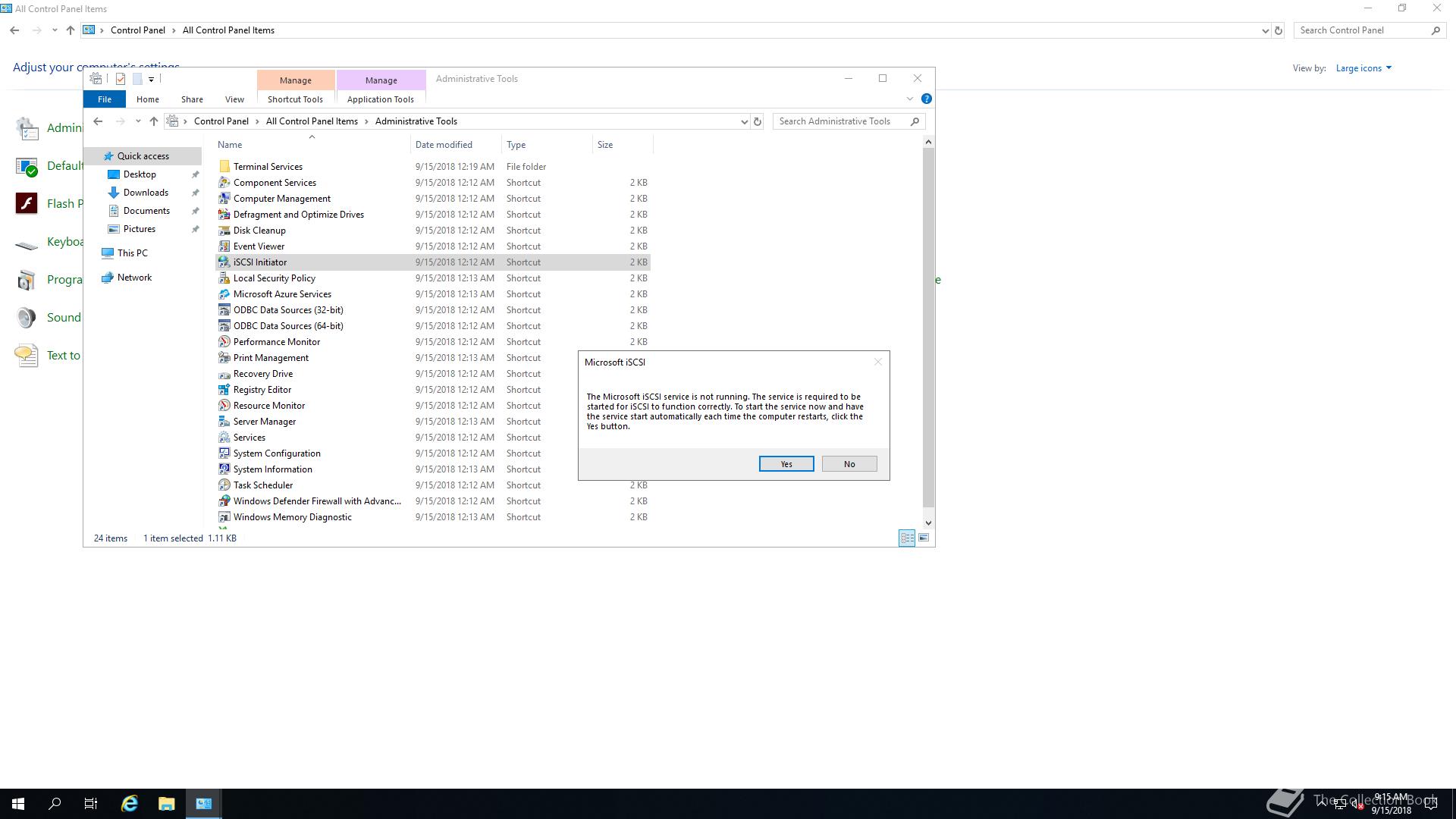Open the Home ribbon tab
Viewport: 1456px width, 819px height.
(x=148, y=99)
